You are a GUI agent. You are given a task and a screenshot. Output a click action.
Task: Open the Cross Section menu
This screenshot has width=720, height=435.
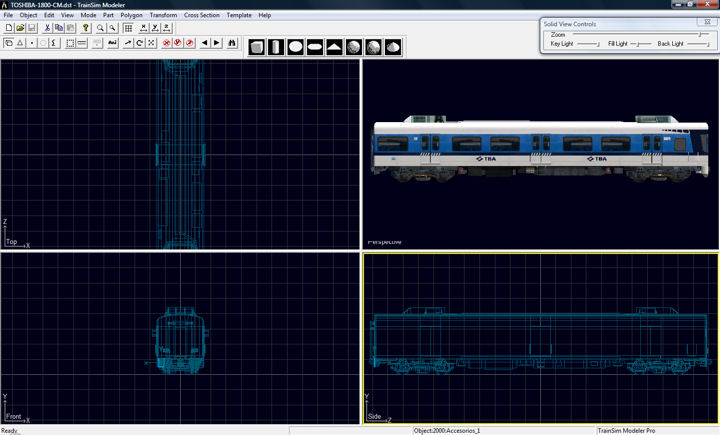(201, 16)
